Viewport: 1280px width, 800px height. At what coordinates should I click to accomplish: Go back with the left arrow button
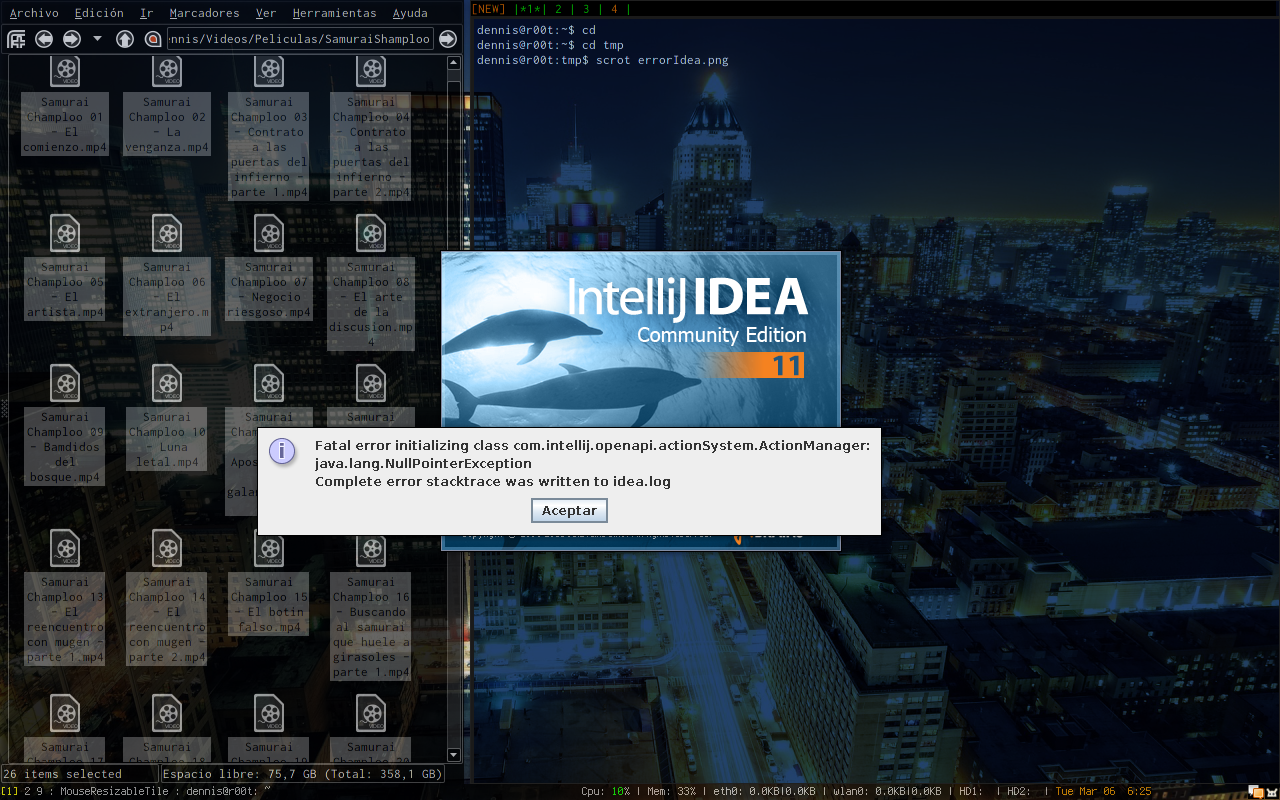pos(44,39)
